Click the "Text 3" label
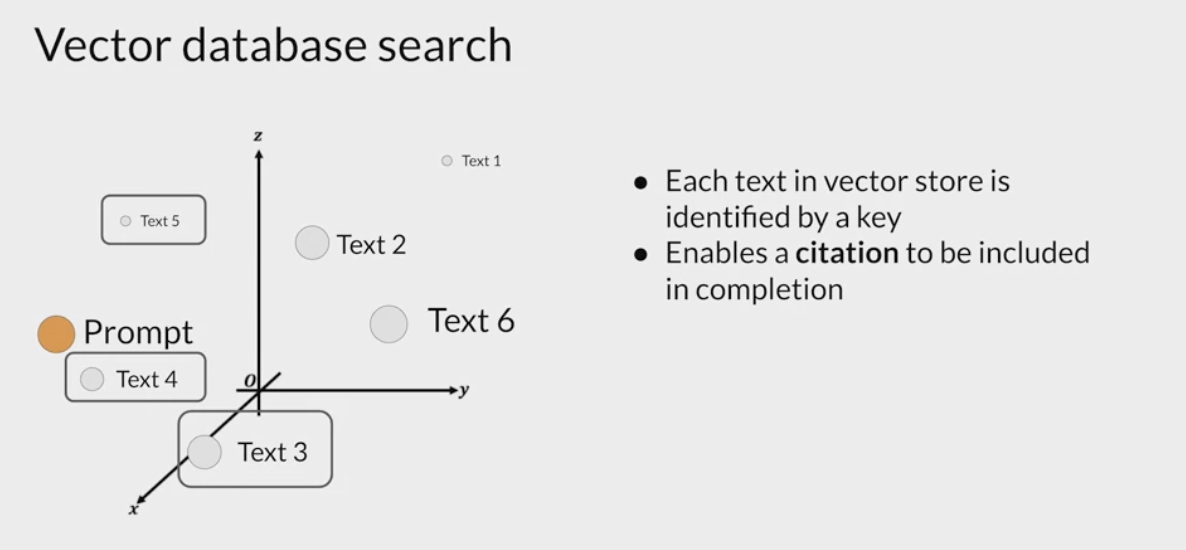1186x550 pixels. [272, 452]
